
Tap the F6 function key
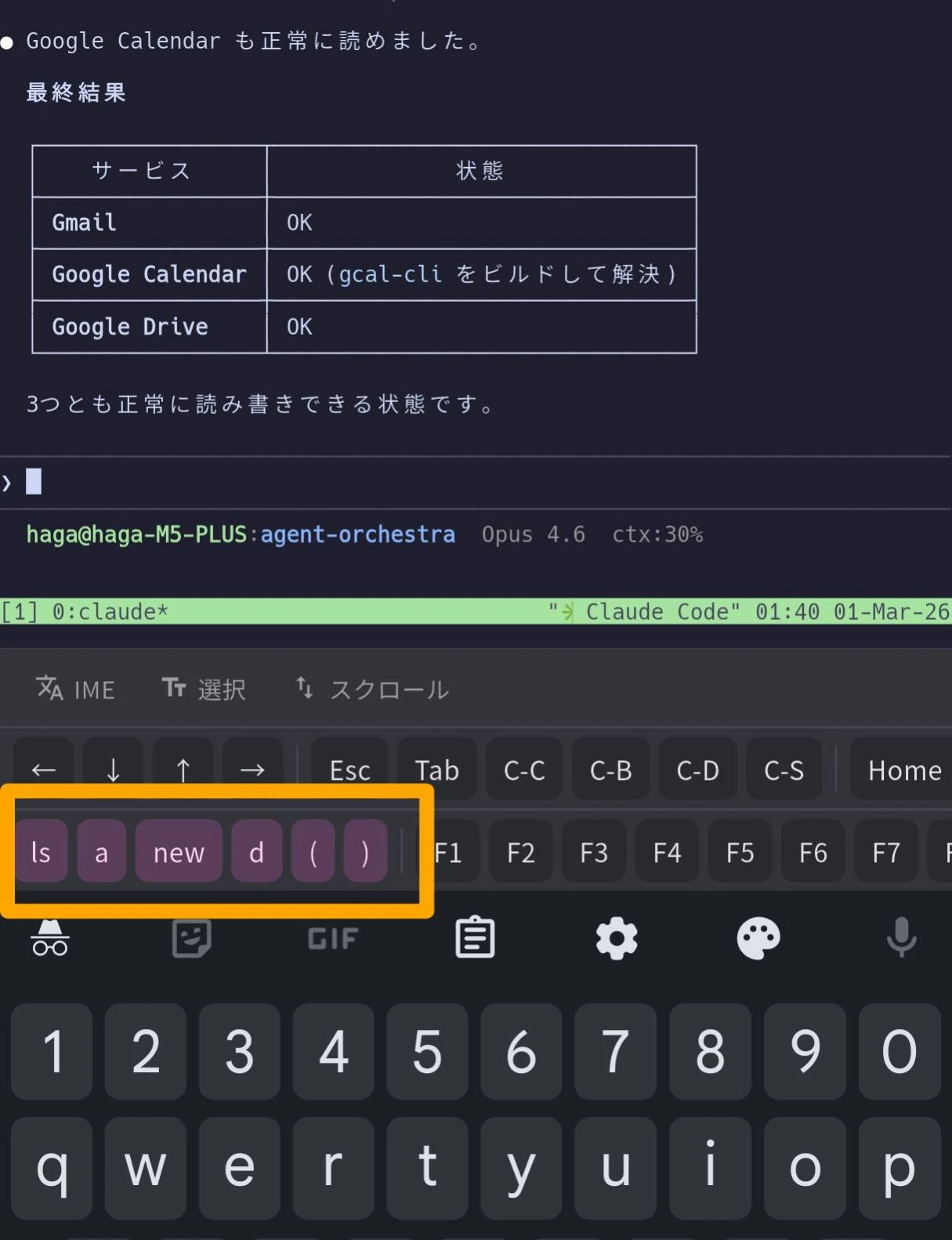click(x=813, y=851)
